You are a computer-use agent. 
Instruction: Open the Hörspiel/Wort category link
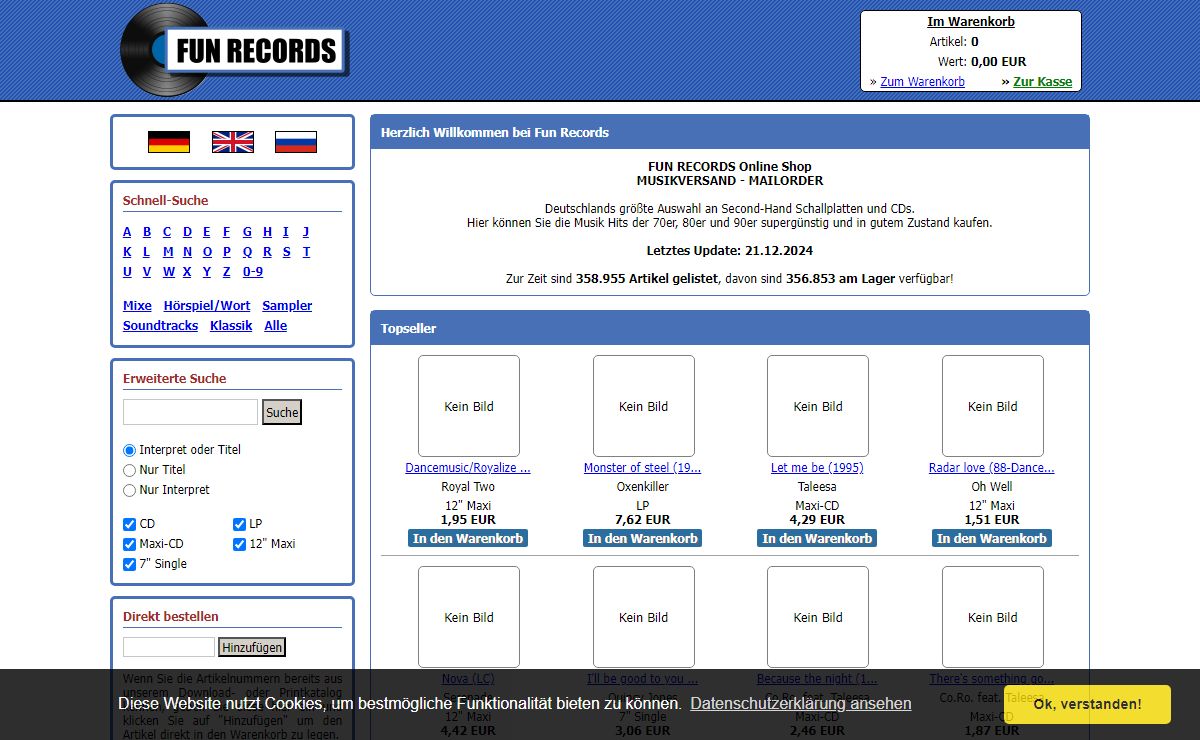click(207, 306)
